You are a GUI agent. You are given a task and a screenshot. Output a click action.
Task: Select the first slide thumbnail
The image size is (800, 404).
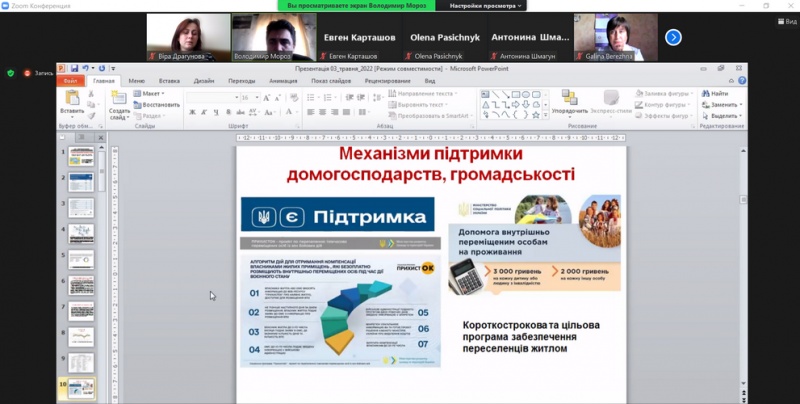(81, 156)
